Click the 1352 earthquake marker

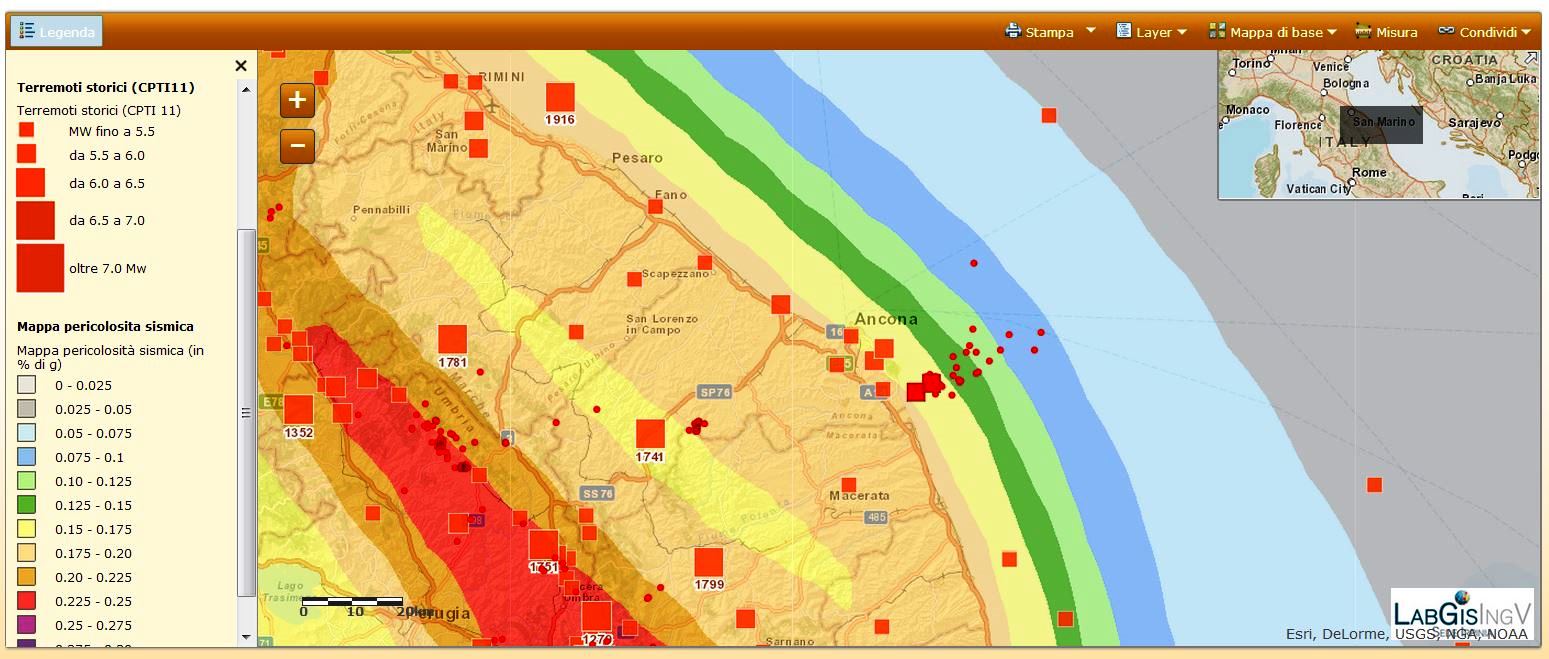point(298,410)
